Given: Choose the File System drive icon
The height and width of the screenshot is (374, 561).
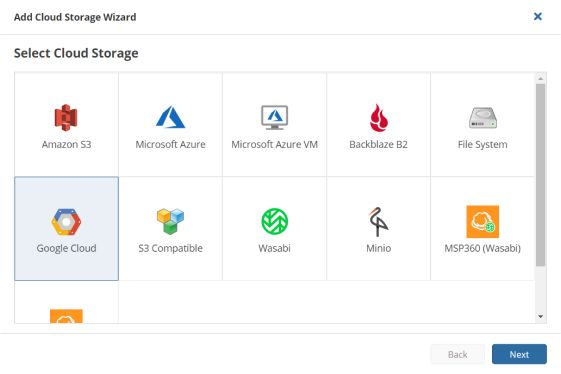Looking at the screenshot, I should [483, 118].
